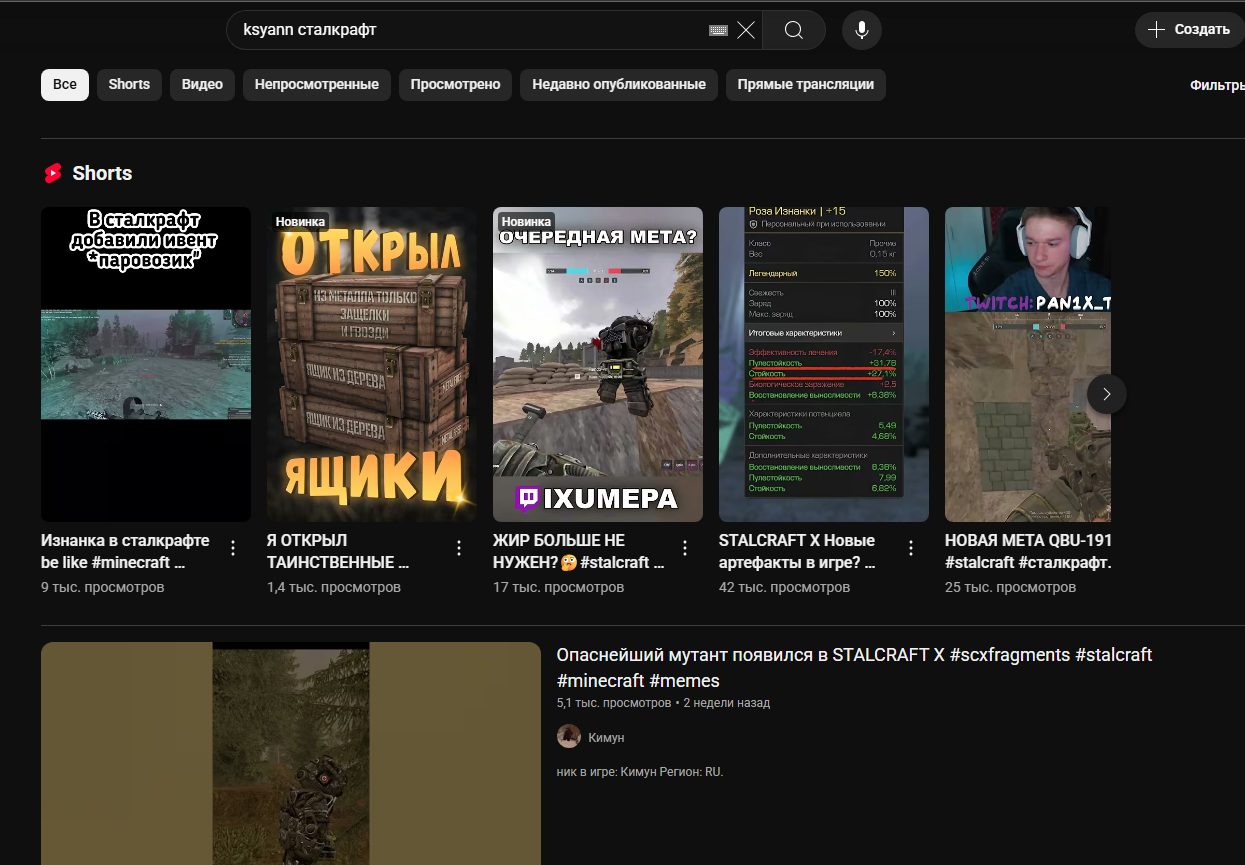Open the Кимун channel name link
The height and width of the screenshot is (865, 1245).
(606, 737)
